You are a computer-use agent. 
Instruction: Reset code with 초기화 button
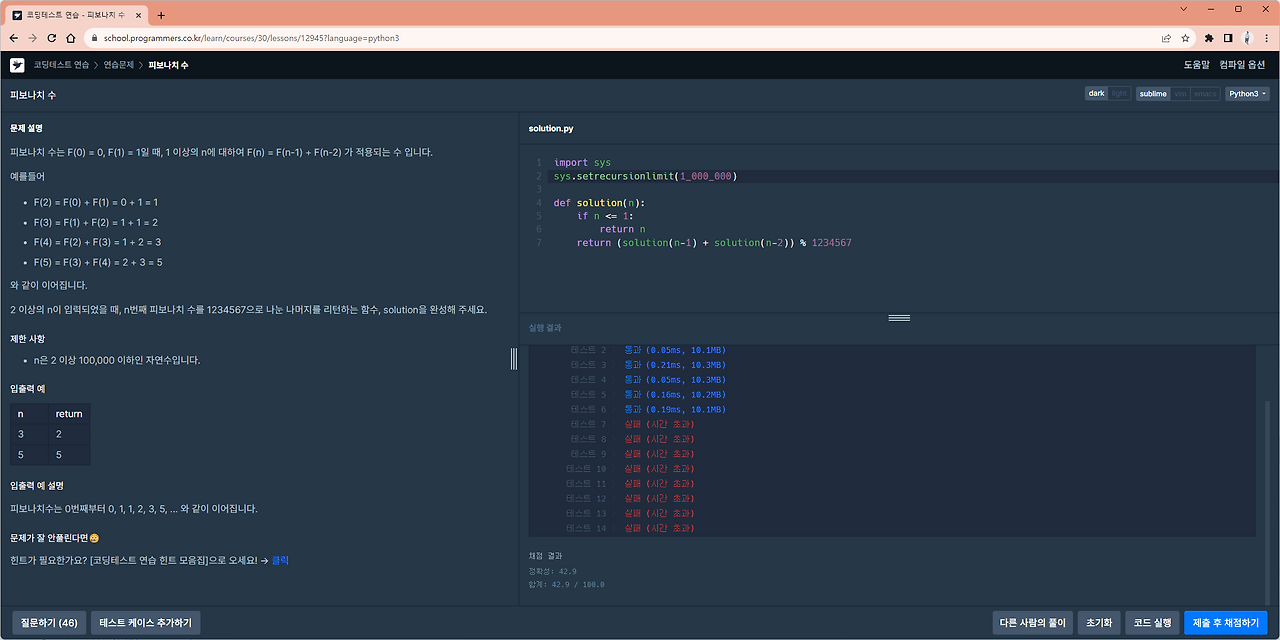(1099, 623)
